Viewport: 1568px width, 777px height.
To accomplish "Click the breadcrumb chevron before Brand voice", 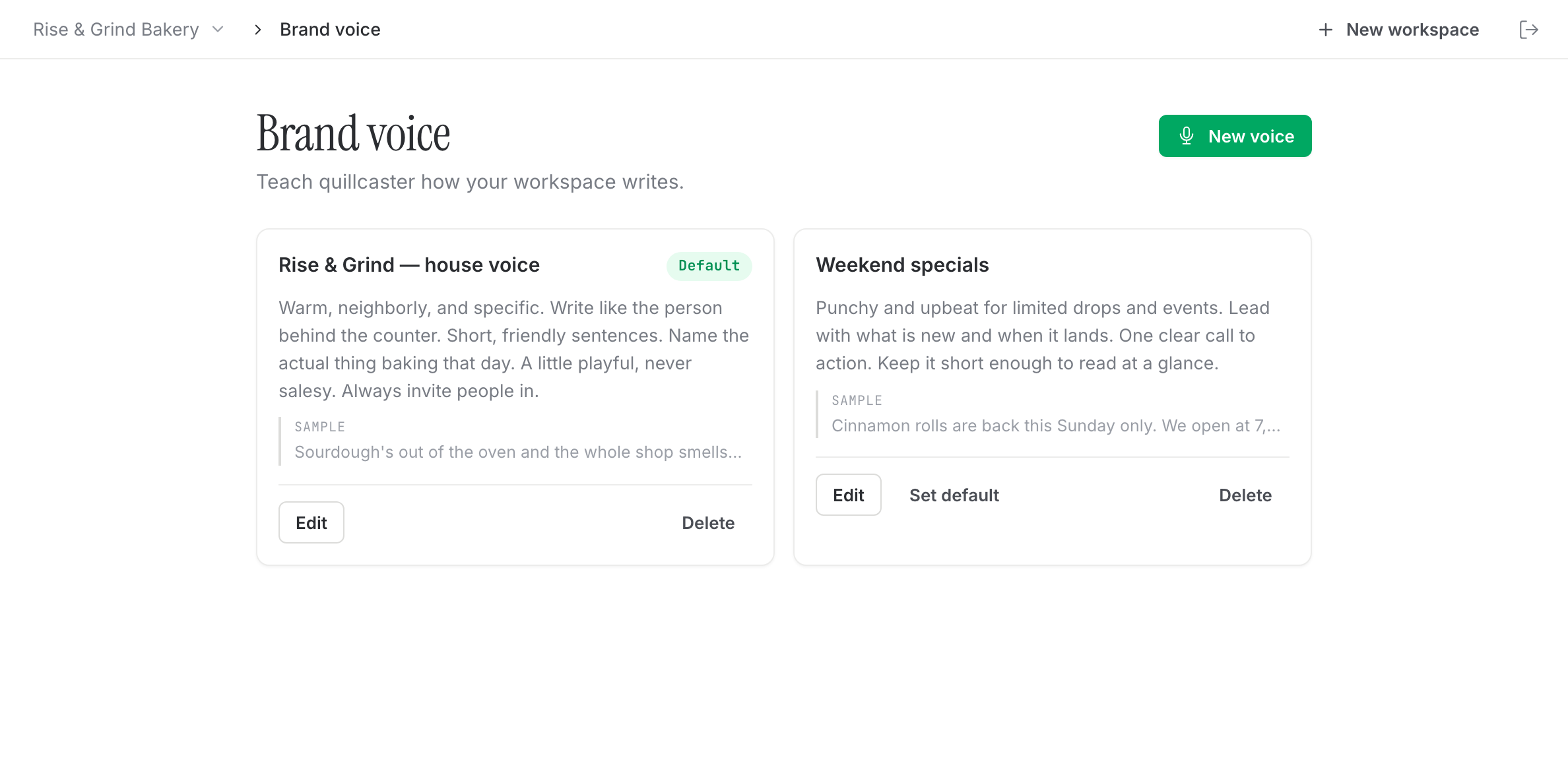I will pos(258,30).
